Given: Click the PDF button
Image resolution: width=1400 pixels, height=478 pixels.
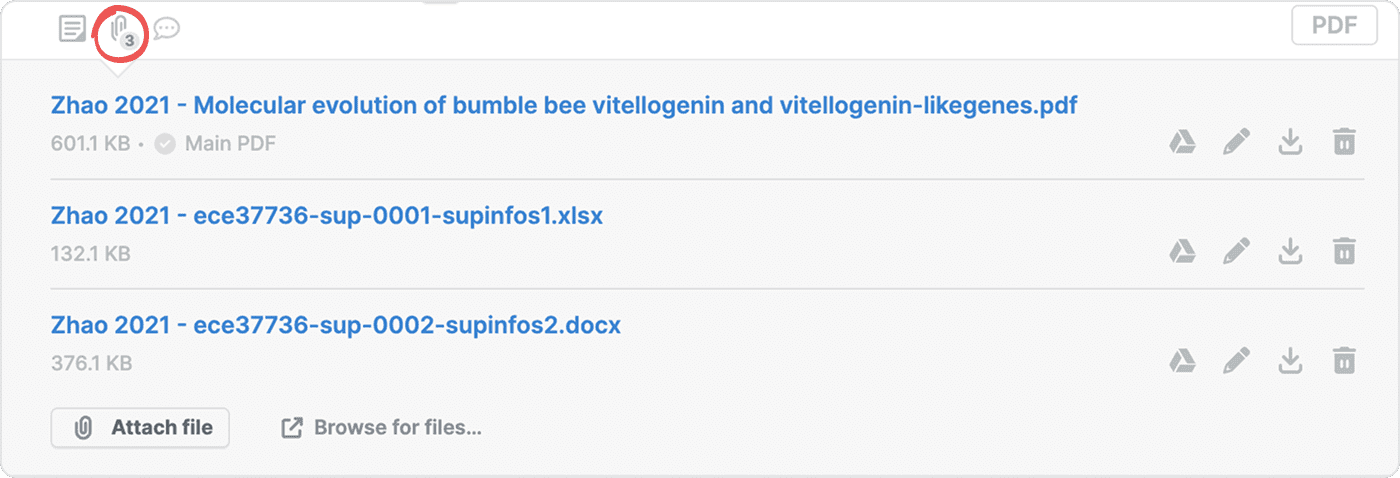Looking at the screenshot, I should [x=1334, y=26].
